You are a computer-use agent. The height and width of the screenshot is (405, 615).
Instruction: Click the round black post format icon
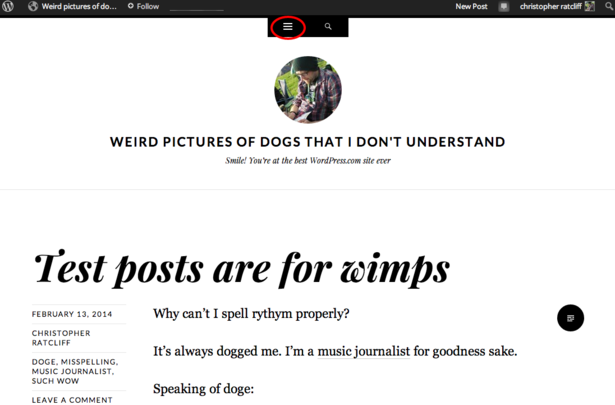click(570, 318)
